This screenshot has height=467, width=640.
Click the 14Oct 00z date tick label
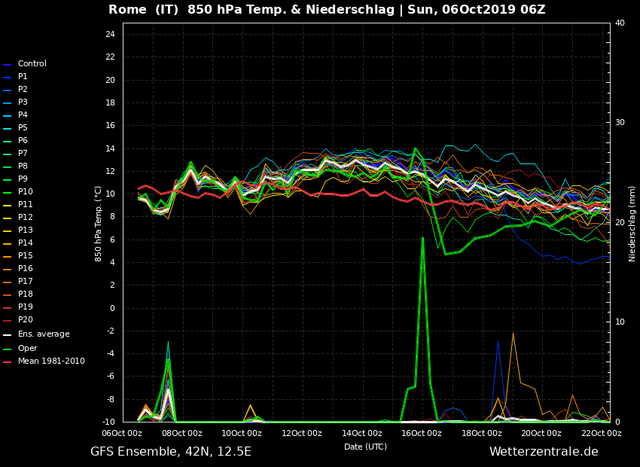[x=362, y=433]
